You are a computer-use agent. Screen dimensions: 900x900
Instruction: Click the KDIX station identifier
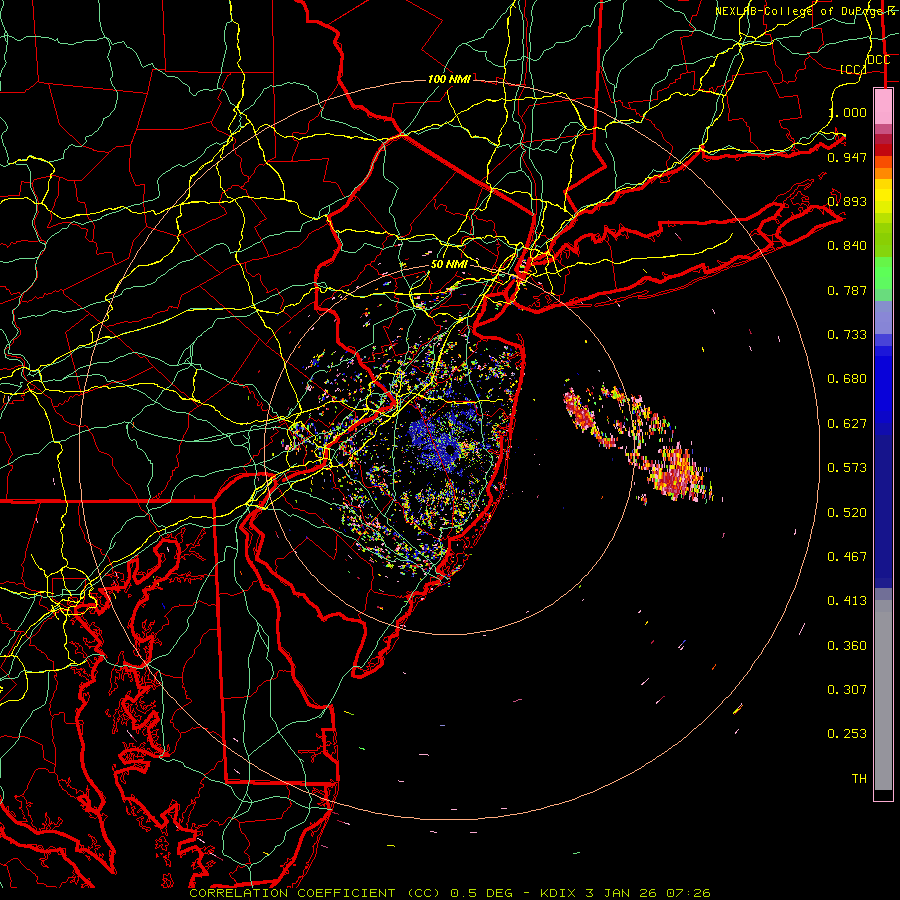[x=559, y=893]
